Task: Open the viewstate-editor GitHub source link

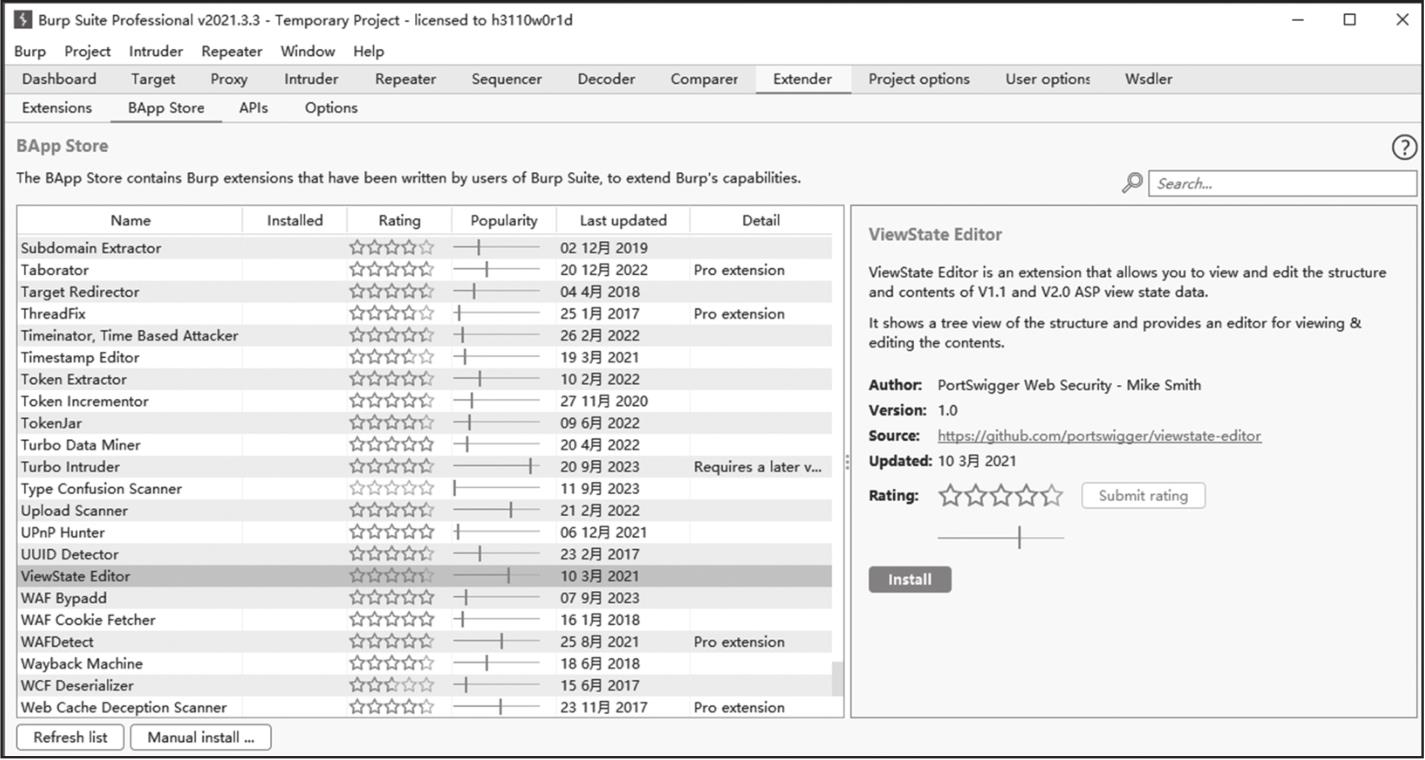Action: click(x=1099, y=436)
